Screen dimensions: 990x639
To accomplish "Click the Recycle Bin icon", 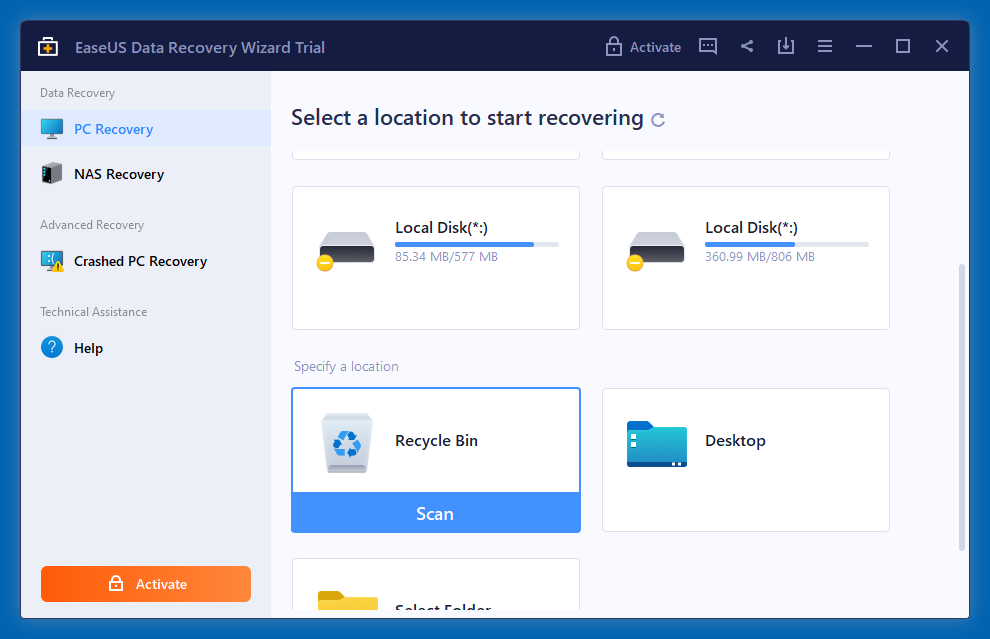I will pos(347,443).
